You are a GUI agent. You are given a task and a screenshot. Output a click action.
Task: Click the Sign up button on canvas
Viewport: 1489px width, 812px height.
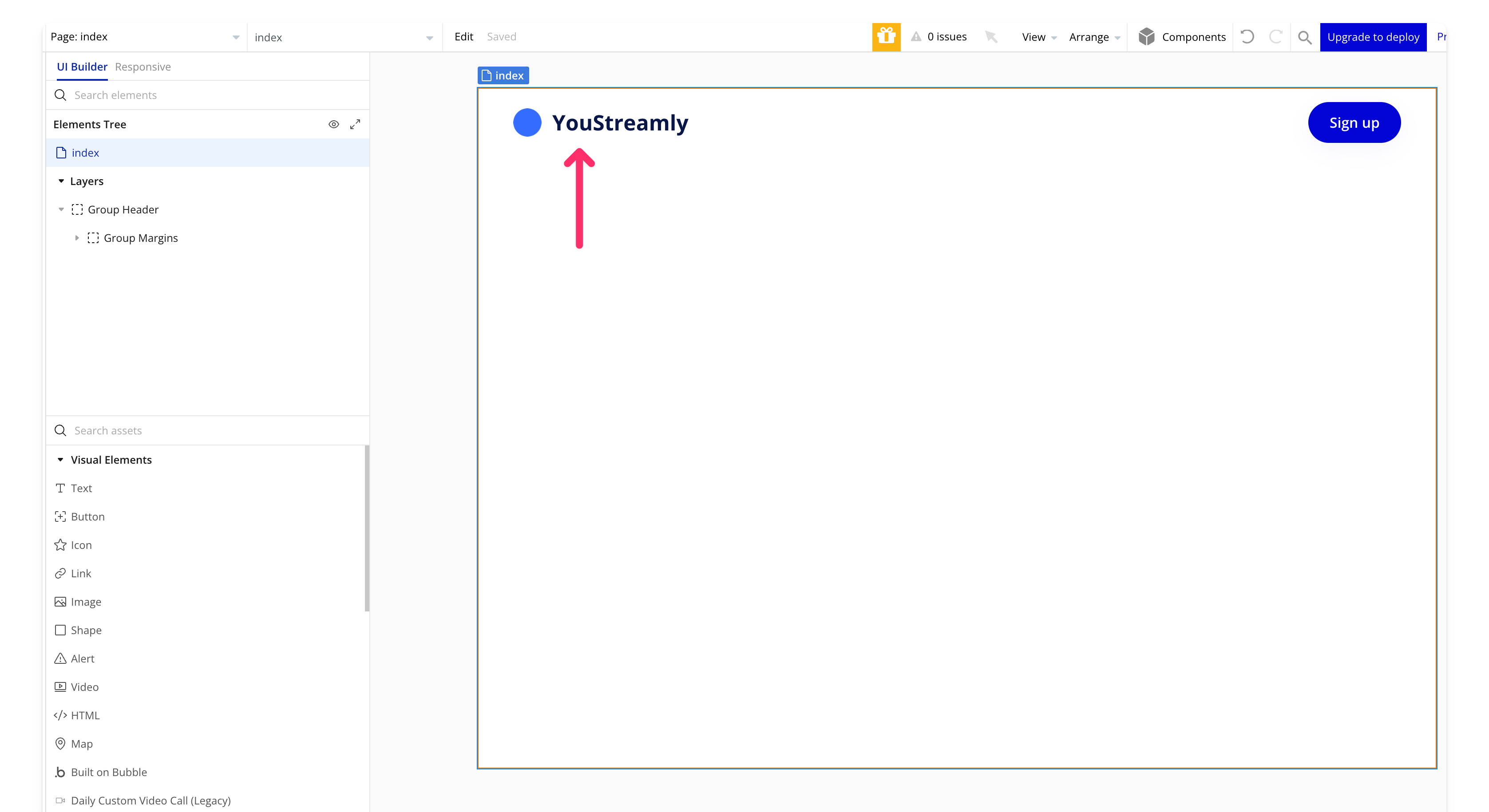click(x=1354, y=122)
